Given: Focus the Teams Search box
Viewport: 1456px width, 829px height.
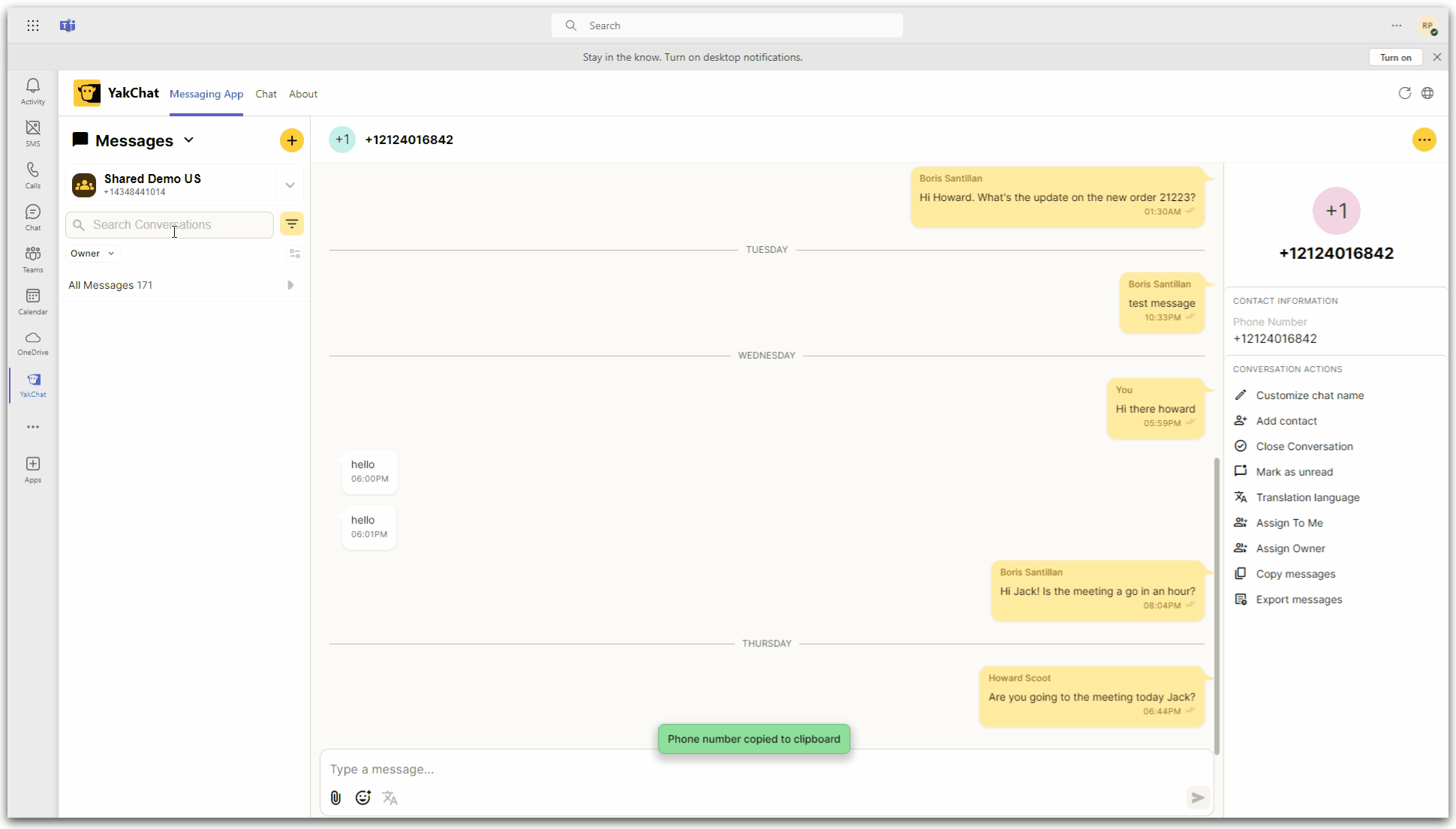Looking at the screenshot, I should coord(726,26).
